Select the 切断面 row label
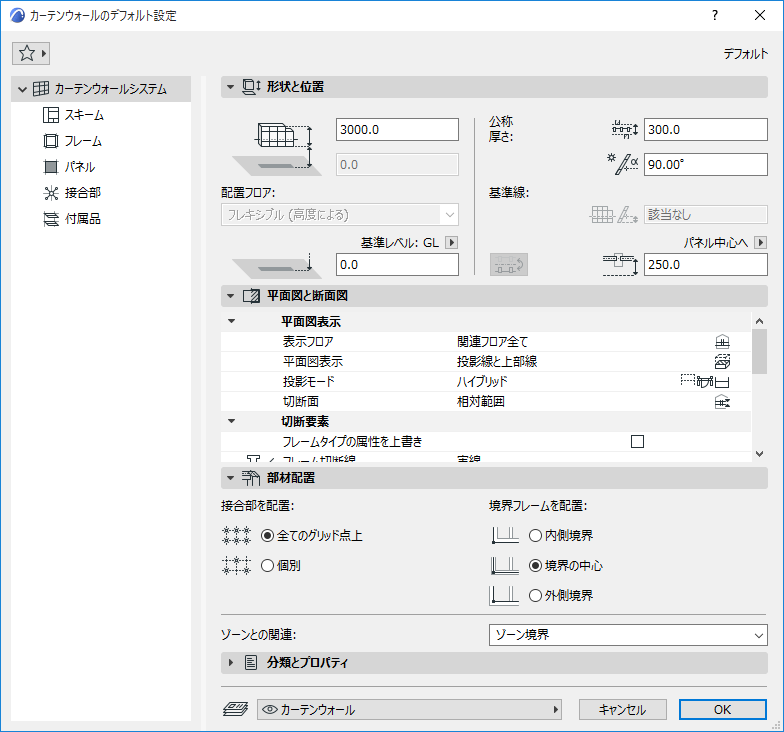 300,402
